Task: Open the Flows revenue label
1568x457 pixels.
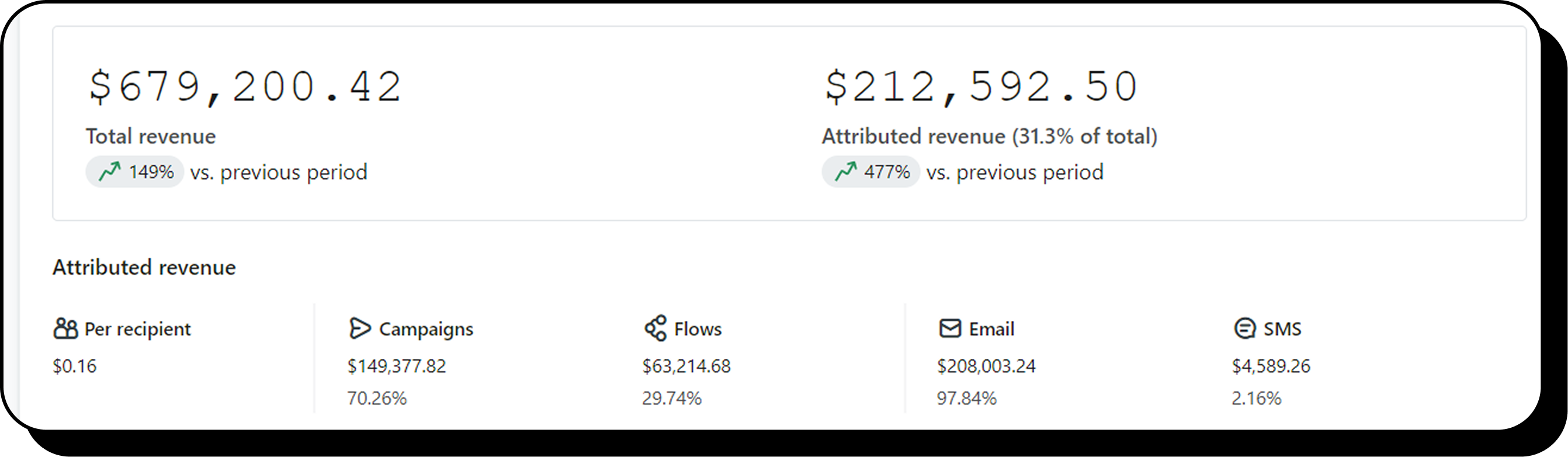Action: click(x=698, y=329)
